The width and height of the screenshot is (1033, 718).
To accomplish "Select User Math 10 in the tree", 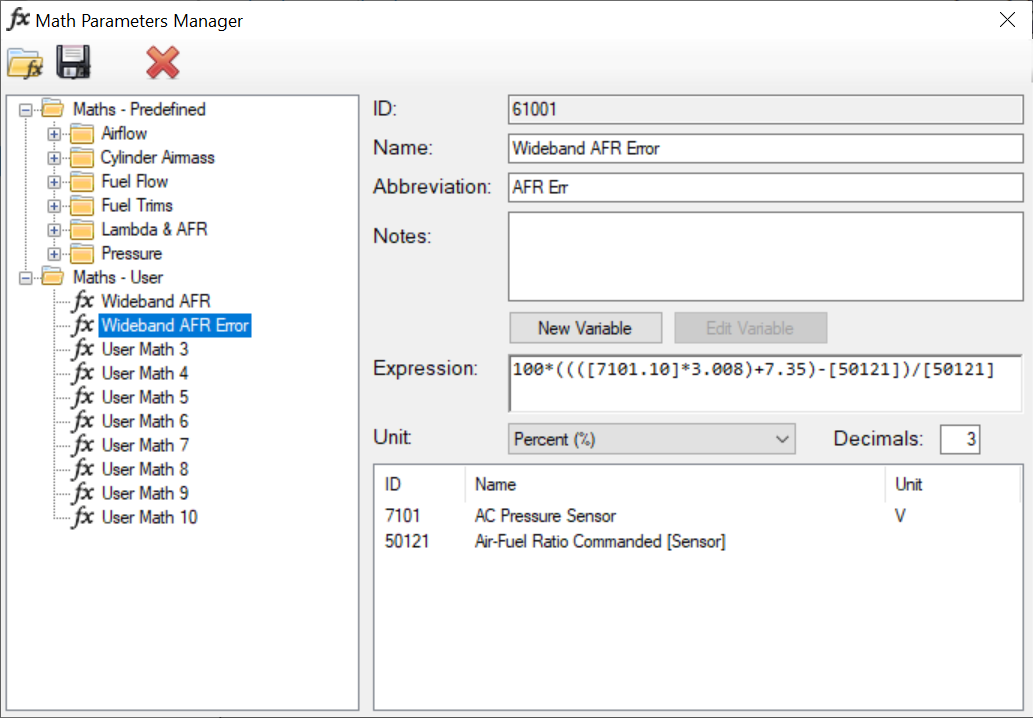I will 150,517.
